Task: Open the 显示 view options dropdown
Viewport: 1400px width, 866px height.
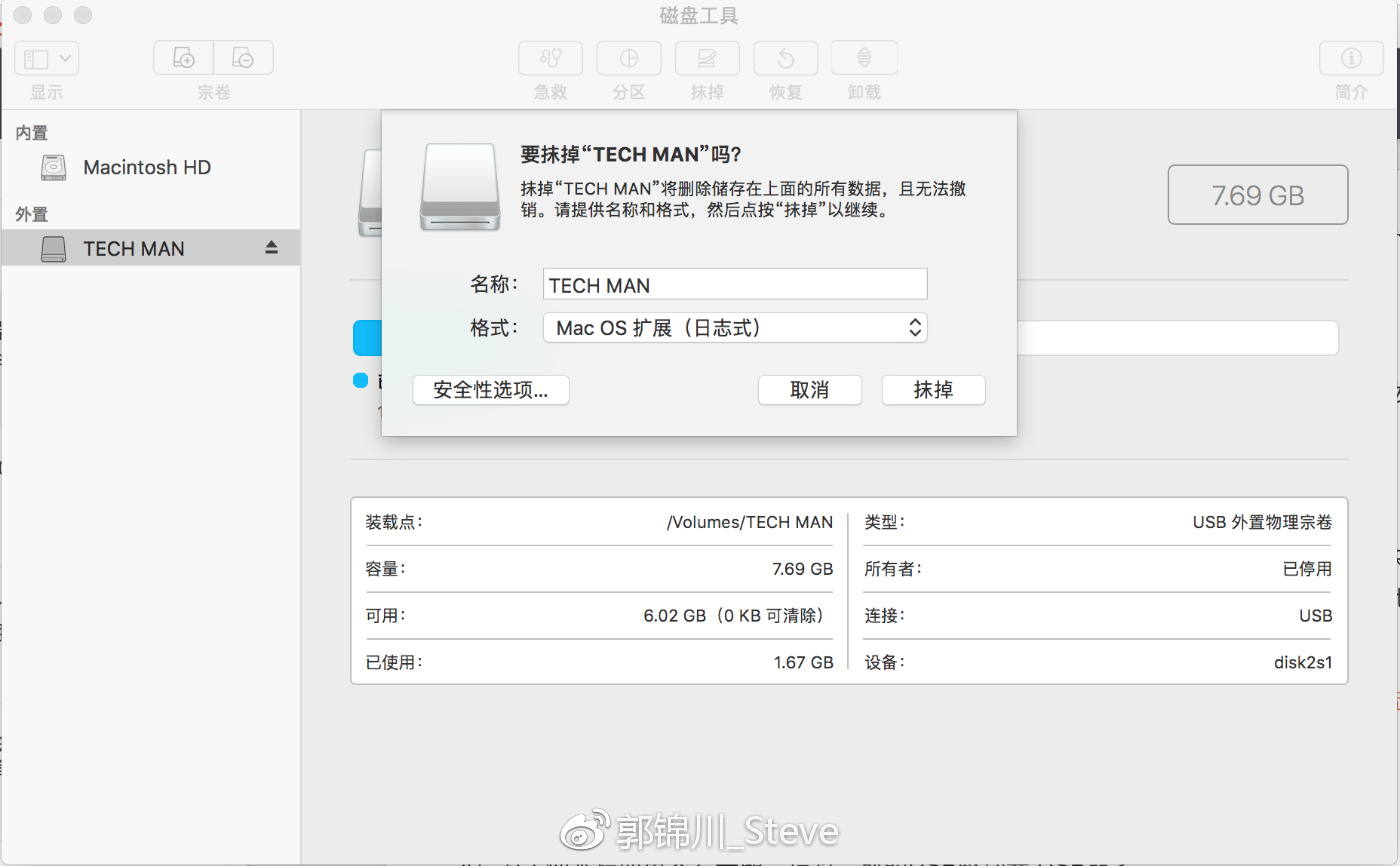Action: coord(46,58)
